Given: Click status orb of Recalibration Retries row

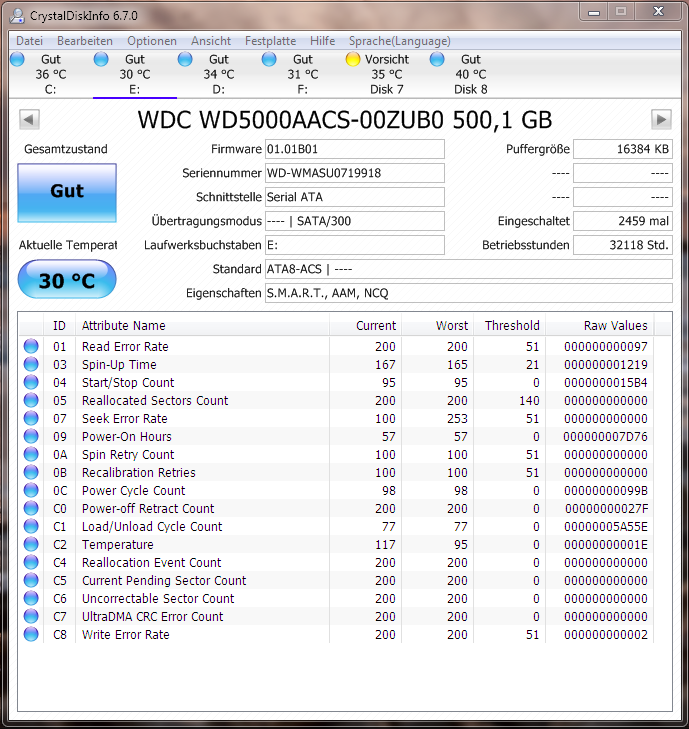Looking at the screenshot, I should pos(31,472).
